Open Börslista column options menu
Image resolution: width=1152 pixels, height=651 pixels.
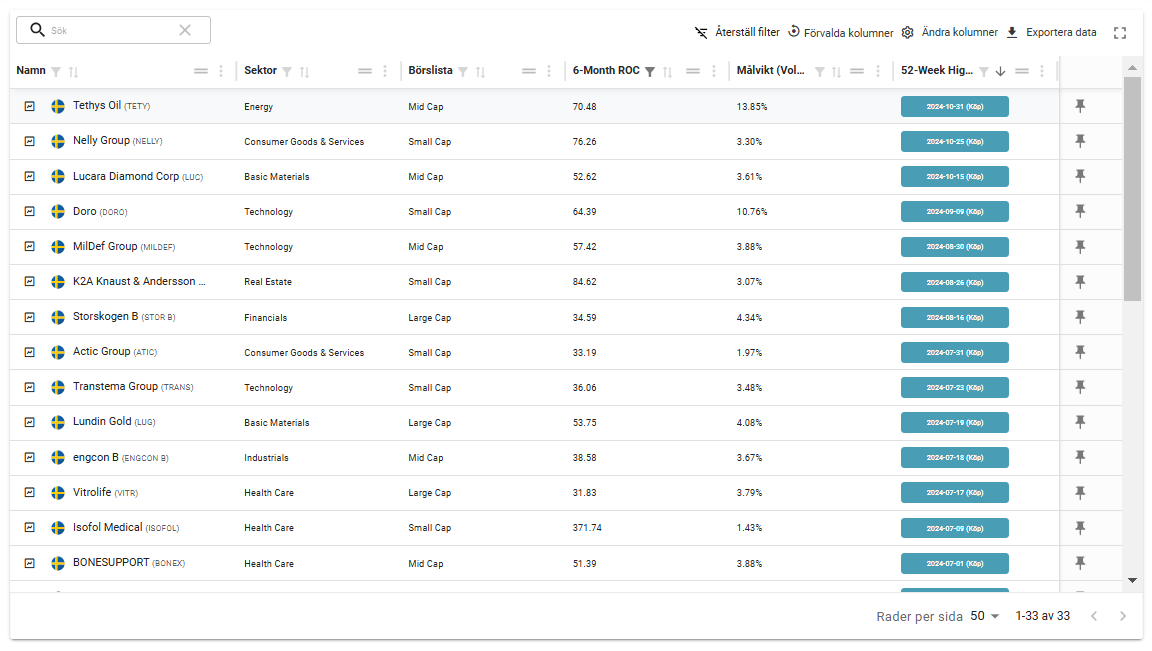[x=549, y=71]
